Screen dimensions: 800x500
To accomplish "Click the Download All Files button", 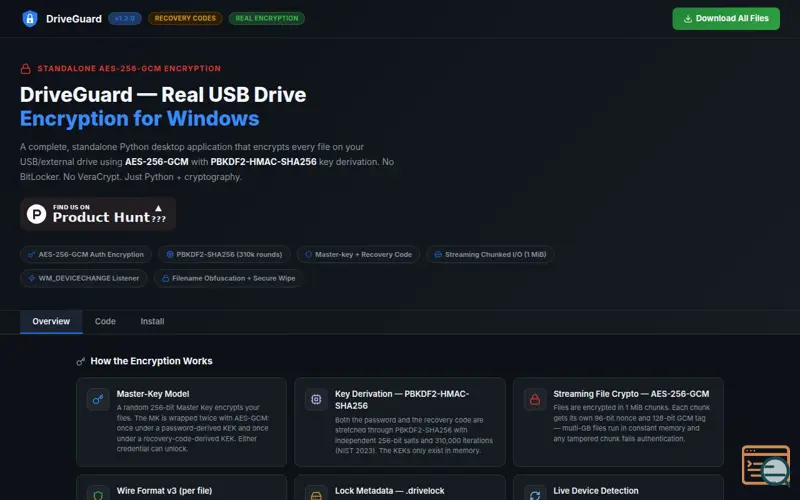I will [726, 18].
